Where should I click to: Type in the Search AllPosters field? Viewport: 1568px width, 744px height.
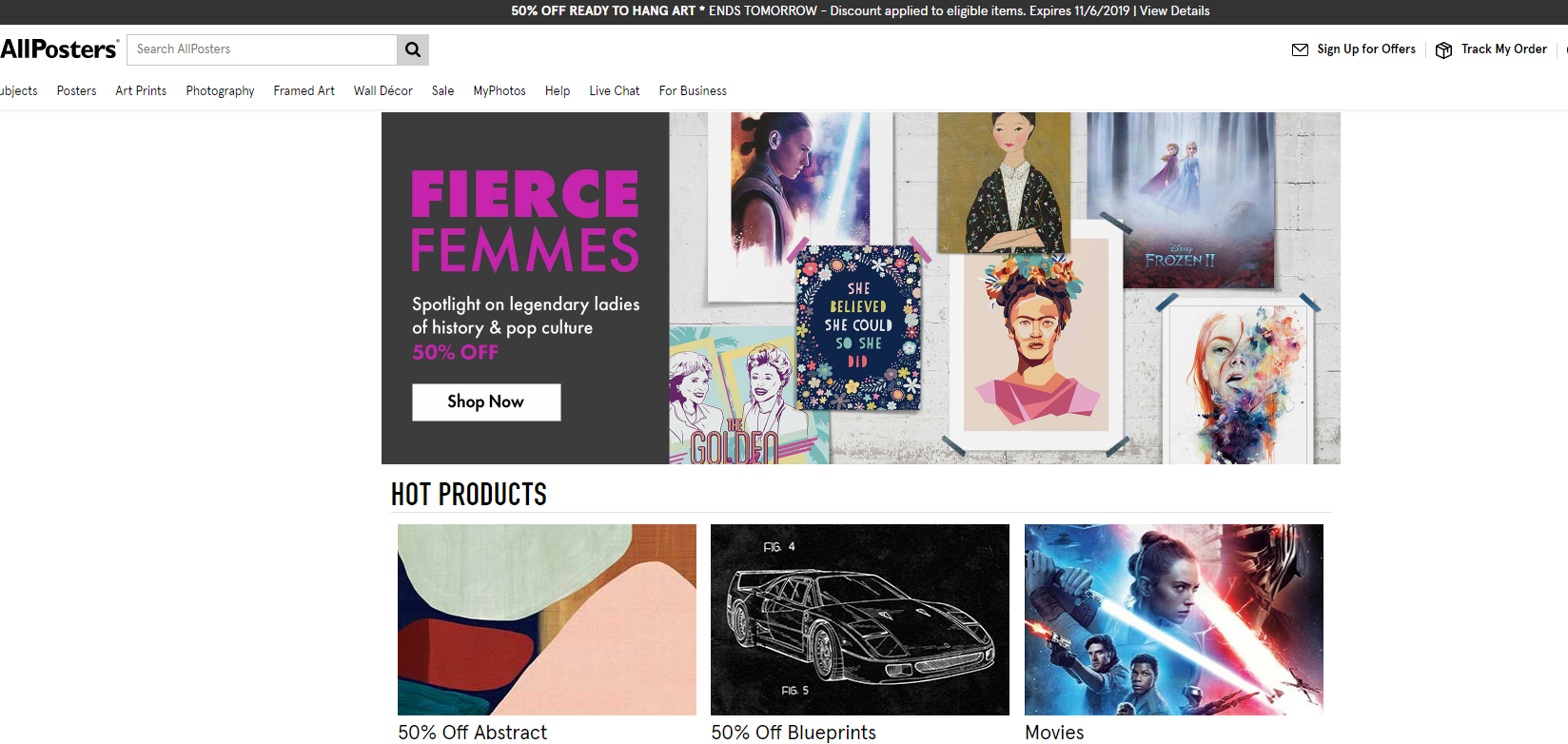(x=262, y=49)
